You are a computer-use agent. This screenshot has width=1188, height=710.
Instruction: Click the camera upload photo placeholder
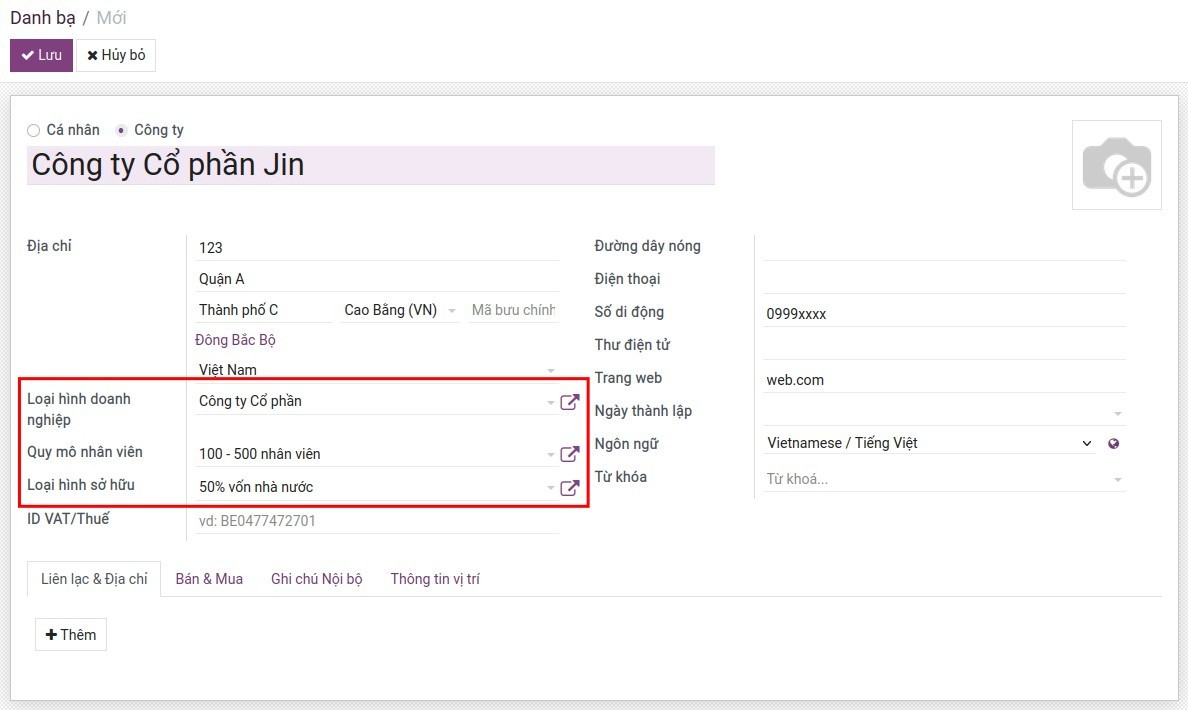[x=1116, y=165]
